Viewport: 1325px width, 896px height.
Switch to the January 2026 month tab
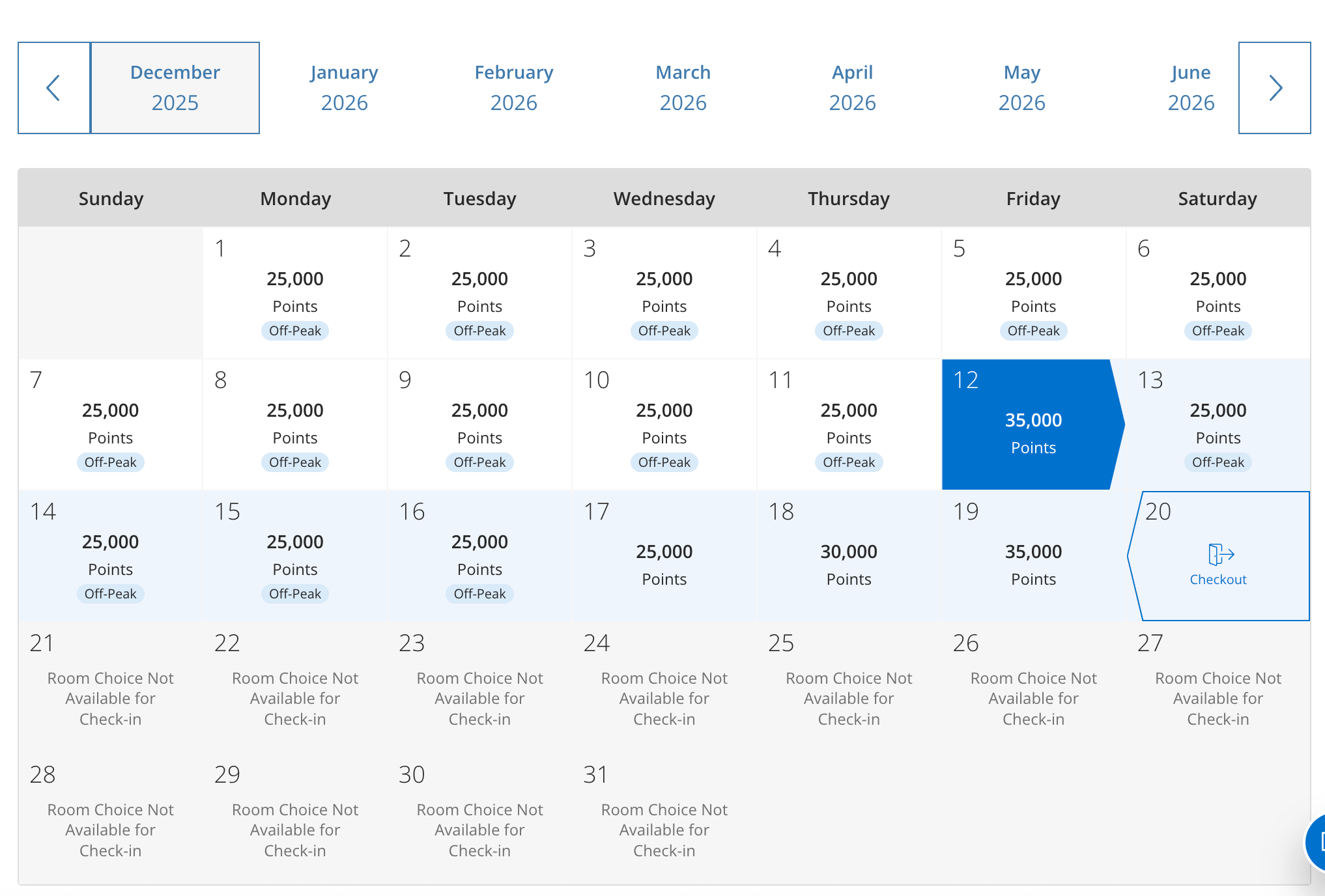[x=344, y=87]
